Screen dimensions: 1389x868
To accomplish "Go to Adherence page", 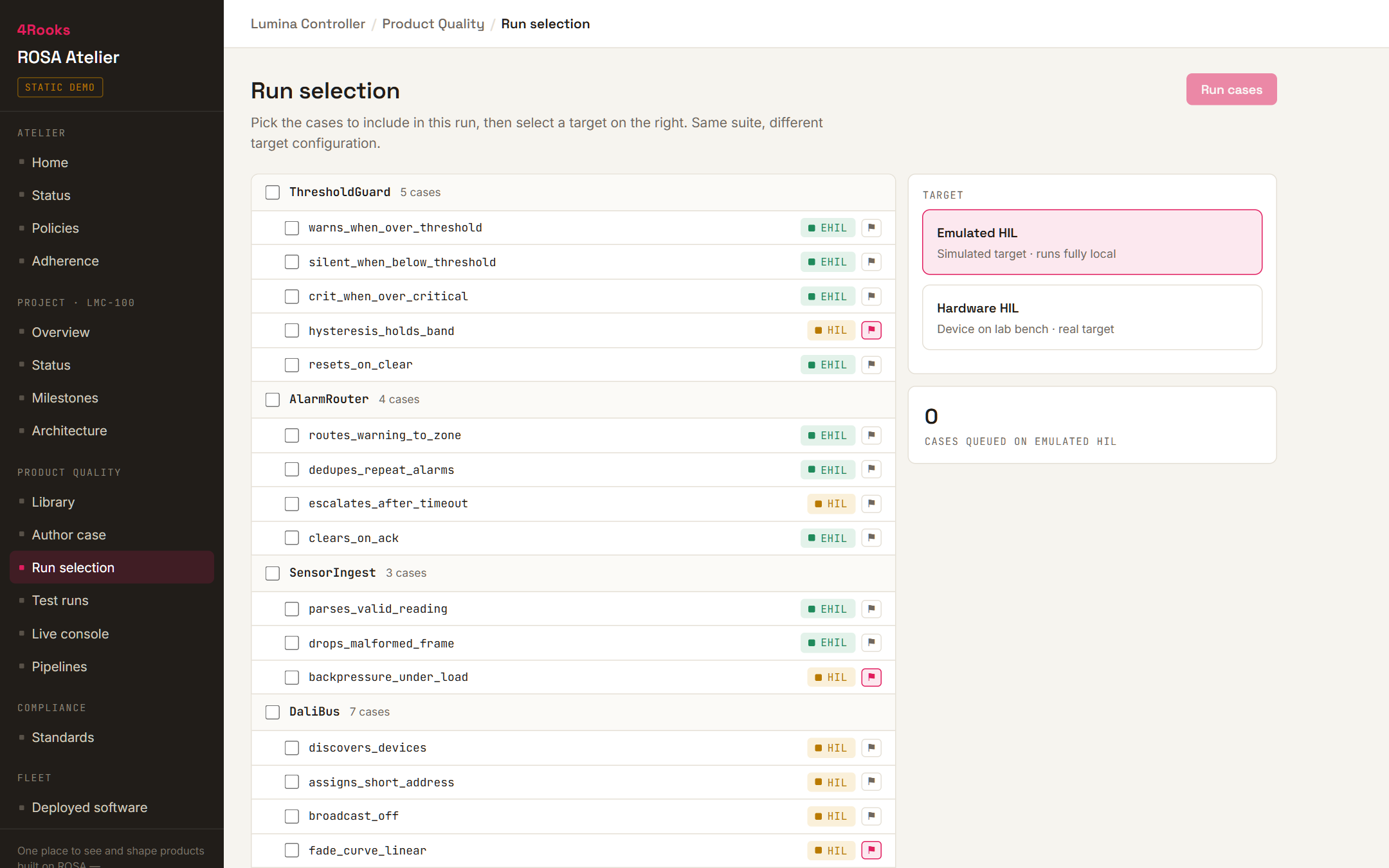I will 112,261.
